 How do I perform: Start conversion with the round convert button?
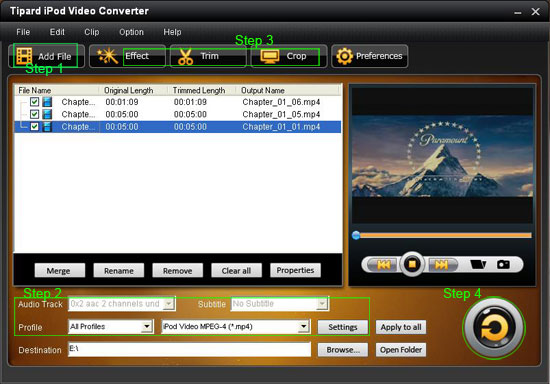[494, 328]
